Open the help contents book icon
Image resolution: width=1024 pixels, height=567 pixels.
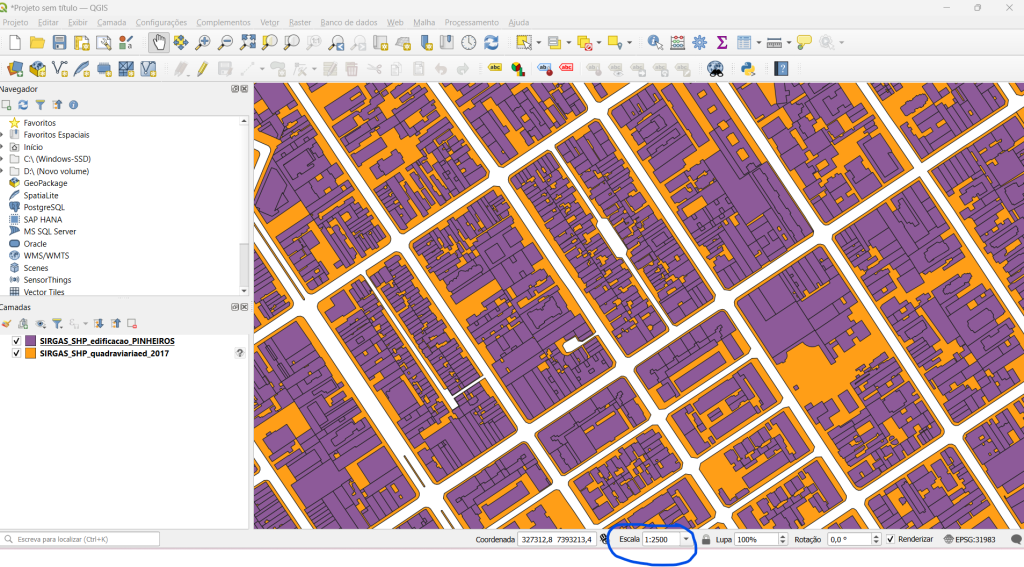[x=781, y=69]
